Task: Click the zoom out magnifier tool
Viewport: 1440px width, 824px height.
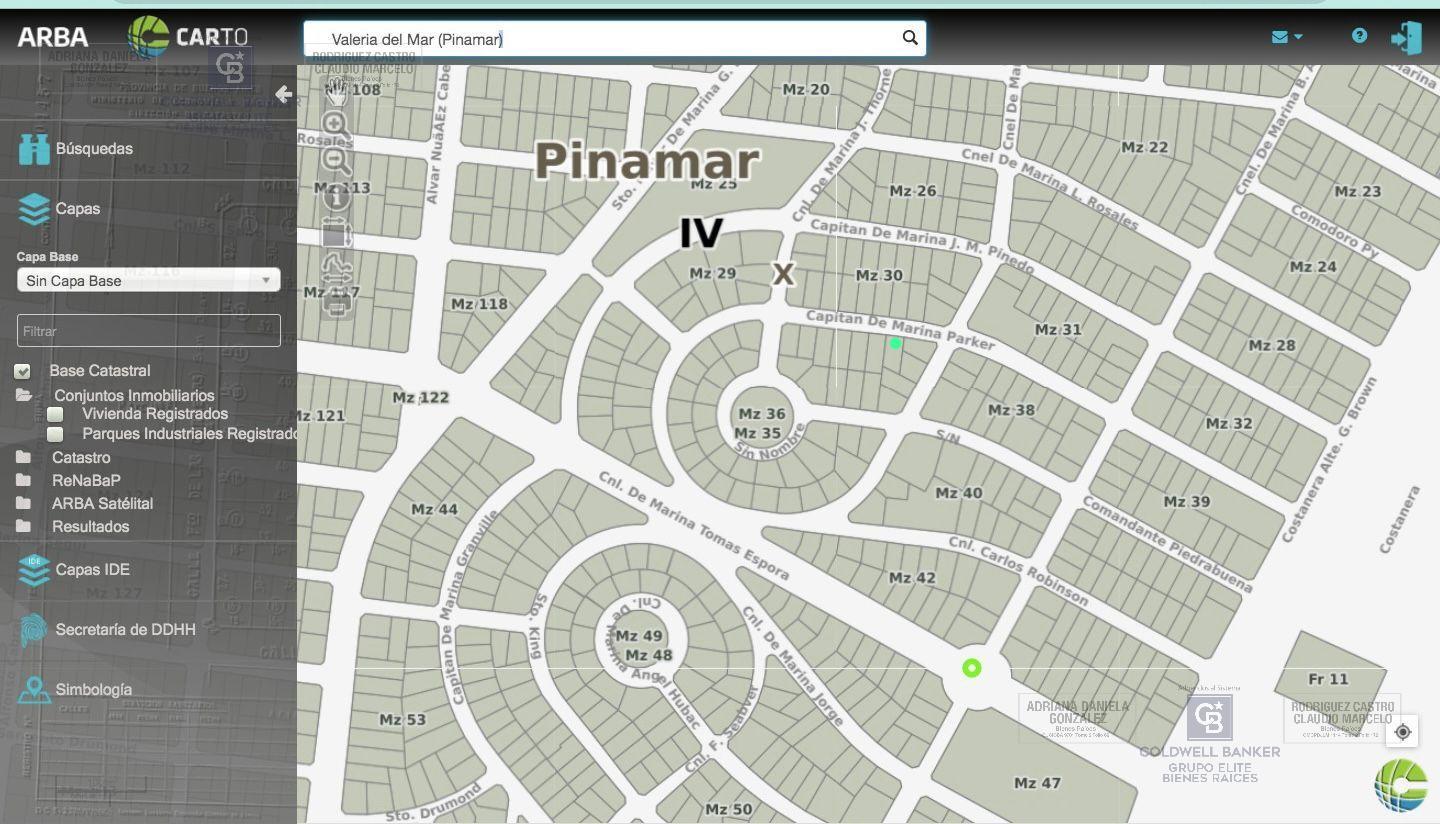Action: (x=337, y=161)
